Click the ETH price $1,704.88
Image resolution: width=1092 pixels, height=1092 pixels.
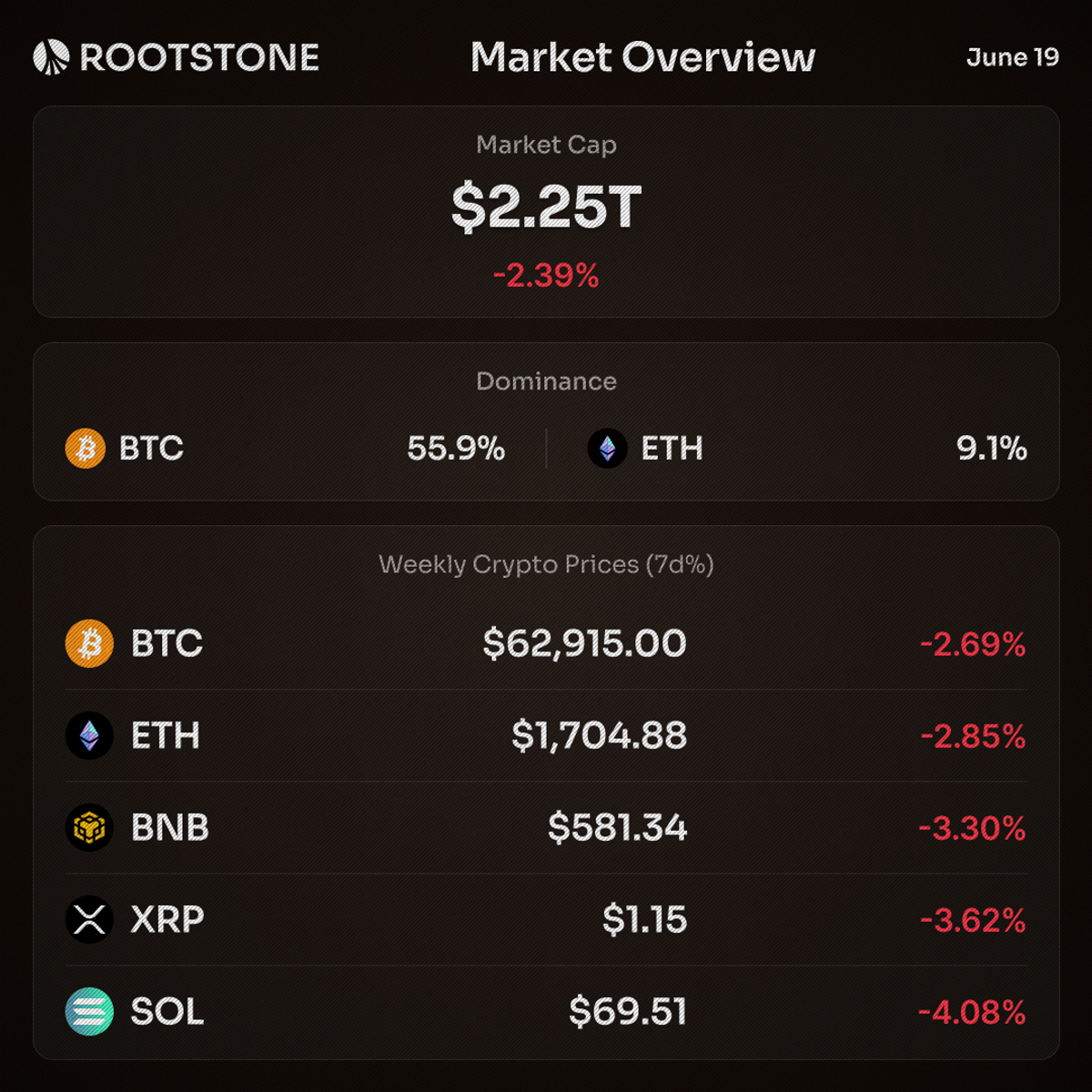(599, 735)
